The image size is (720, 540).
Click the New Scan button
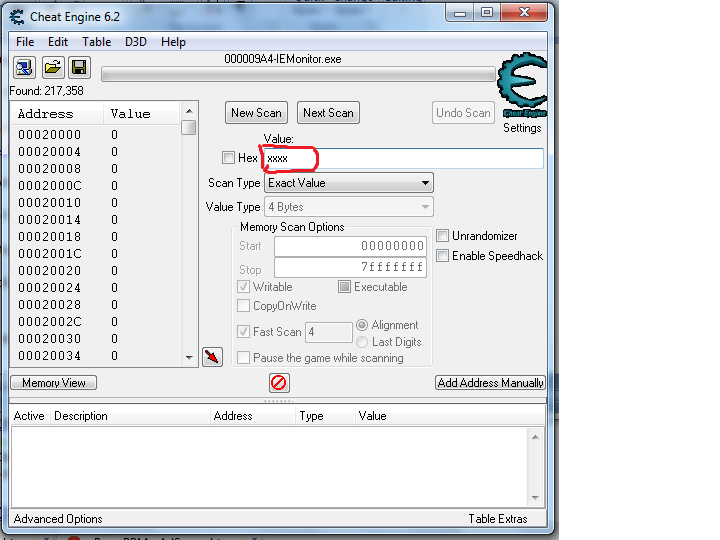[256, 113]
